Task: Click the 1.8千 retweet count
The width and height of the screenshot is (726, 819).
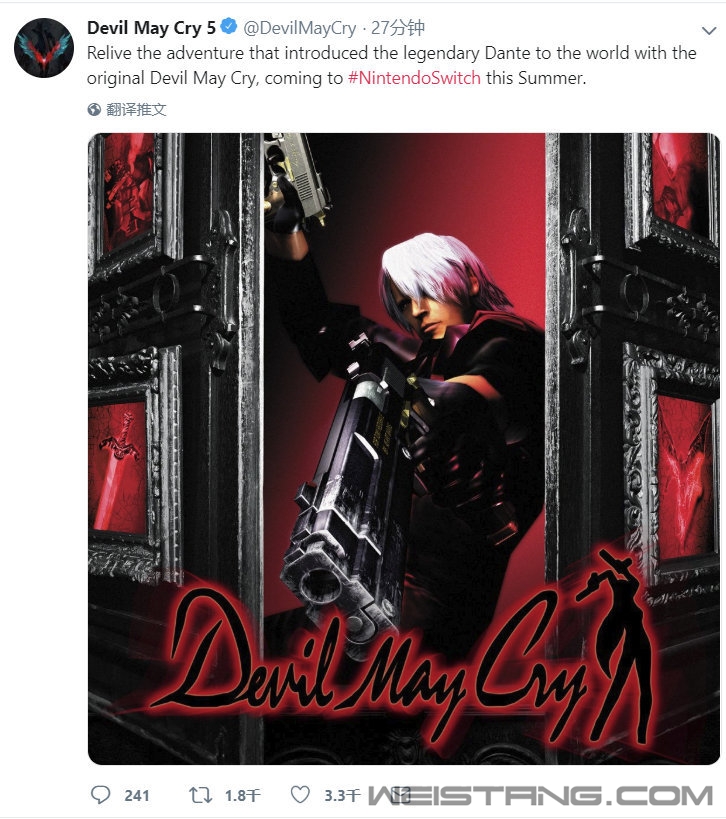Action: click(x=242, y=795)
